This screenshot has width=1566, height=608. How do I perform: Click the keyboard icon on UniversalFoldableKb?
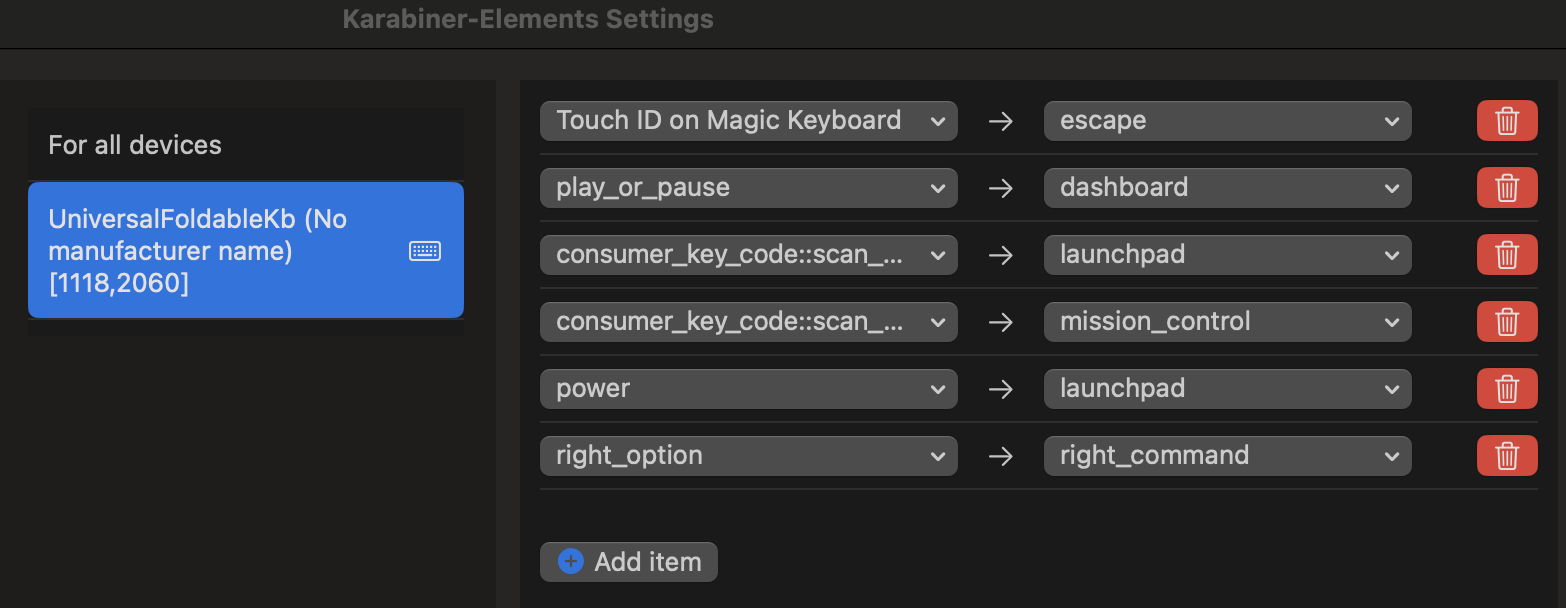click(425, 251)
